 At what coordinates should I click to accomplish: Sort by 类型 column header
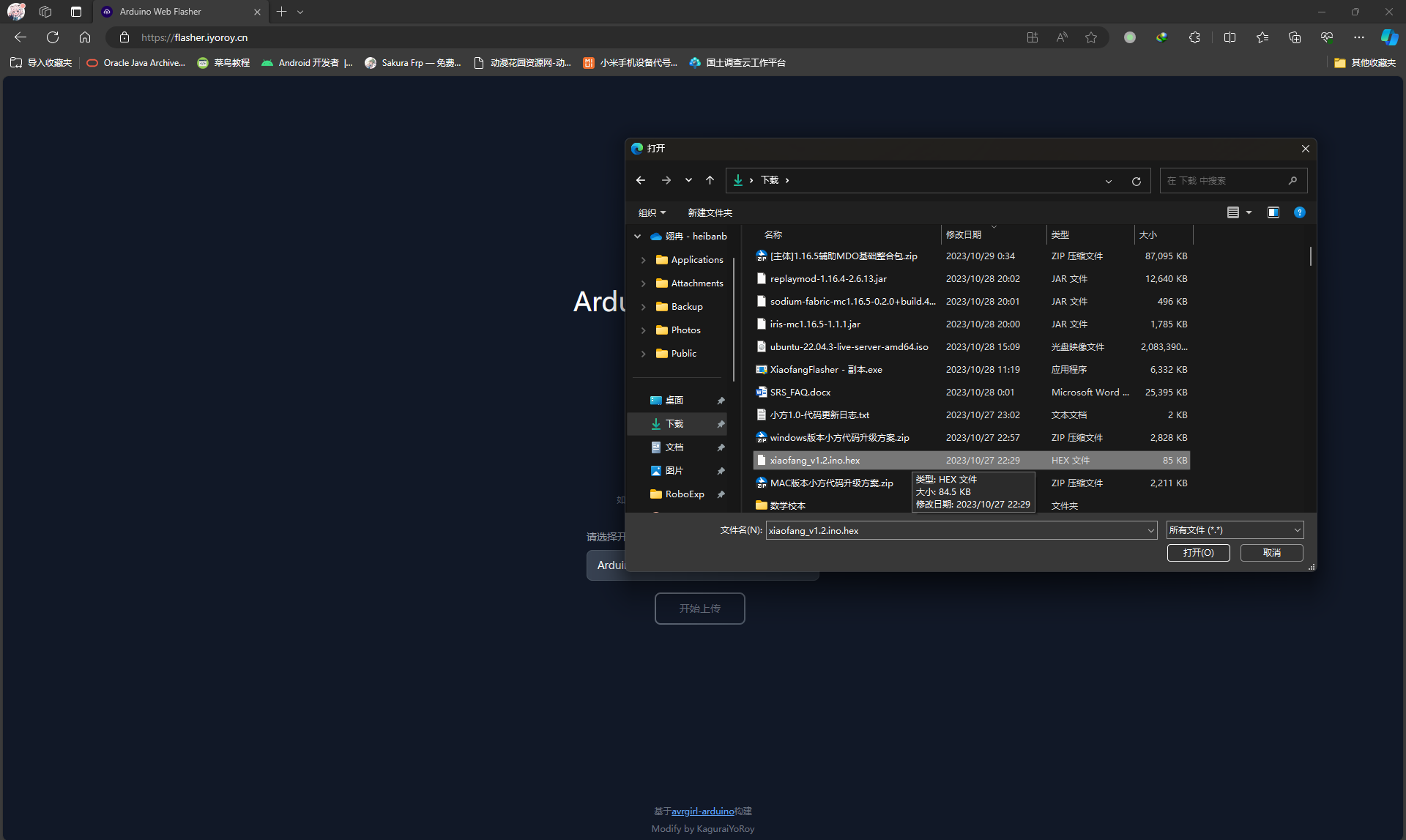(x=1090, y=235)
